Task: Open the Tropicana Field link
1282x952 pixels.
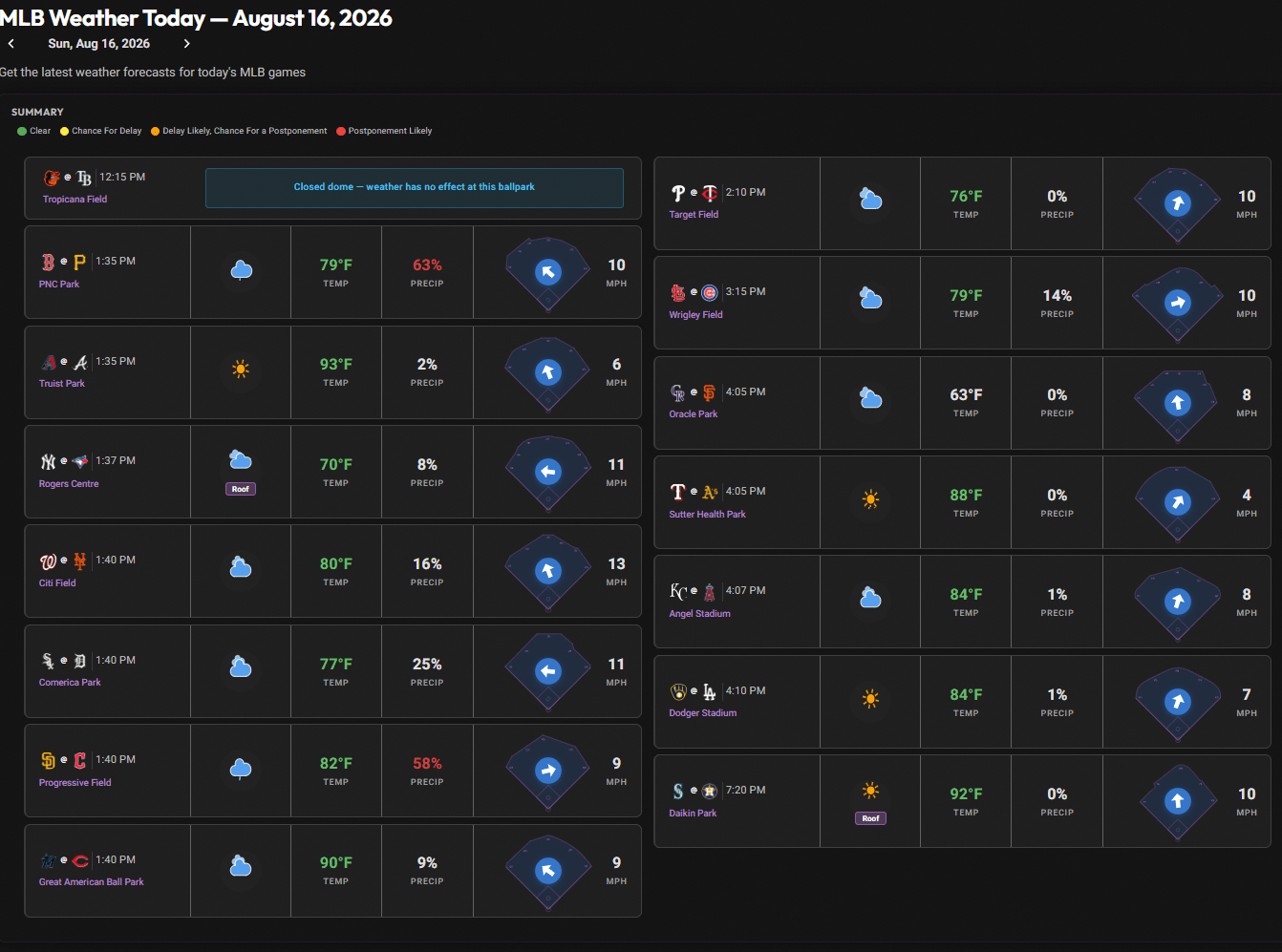Action: (75, 200)
